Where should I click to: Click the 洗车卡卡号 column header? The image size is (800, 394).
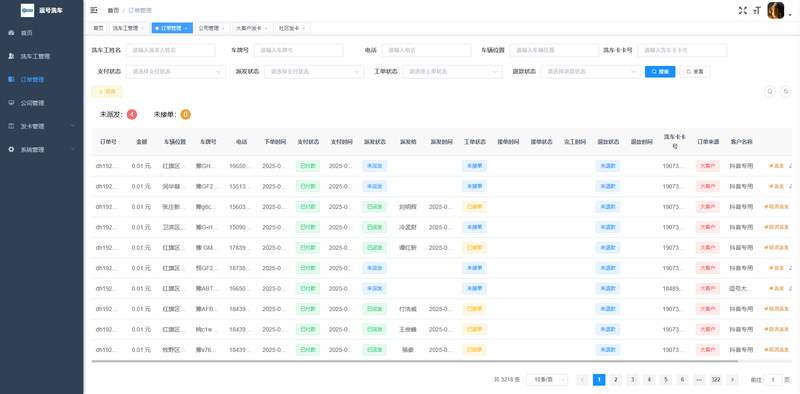point(674,142)
